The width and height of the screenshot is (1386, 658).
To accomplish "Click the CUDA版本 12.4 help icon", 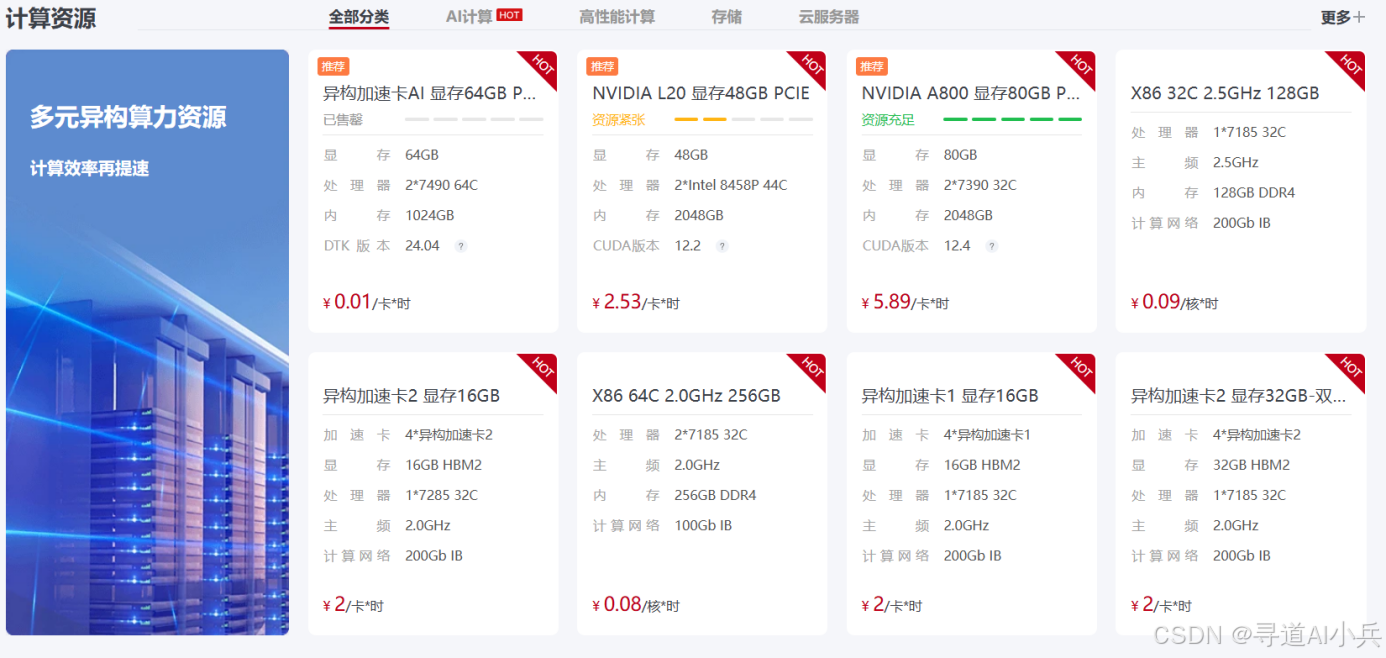I will point(991,246).
